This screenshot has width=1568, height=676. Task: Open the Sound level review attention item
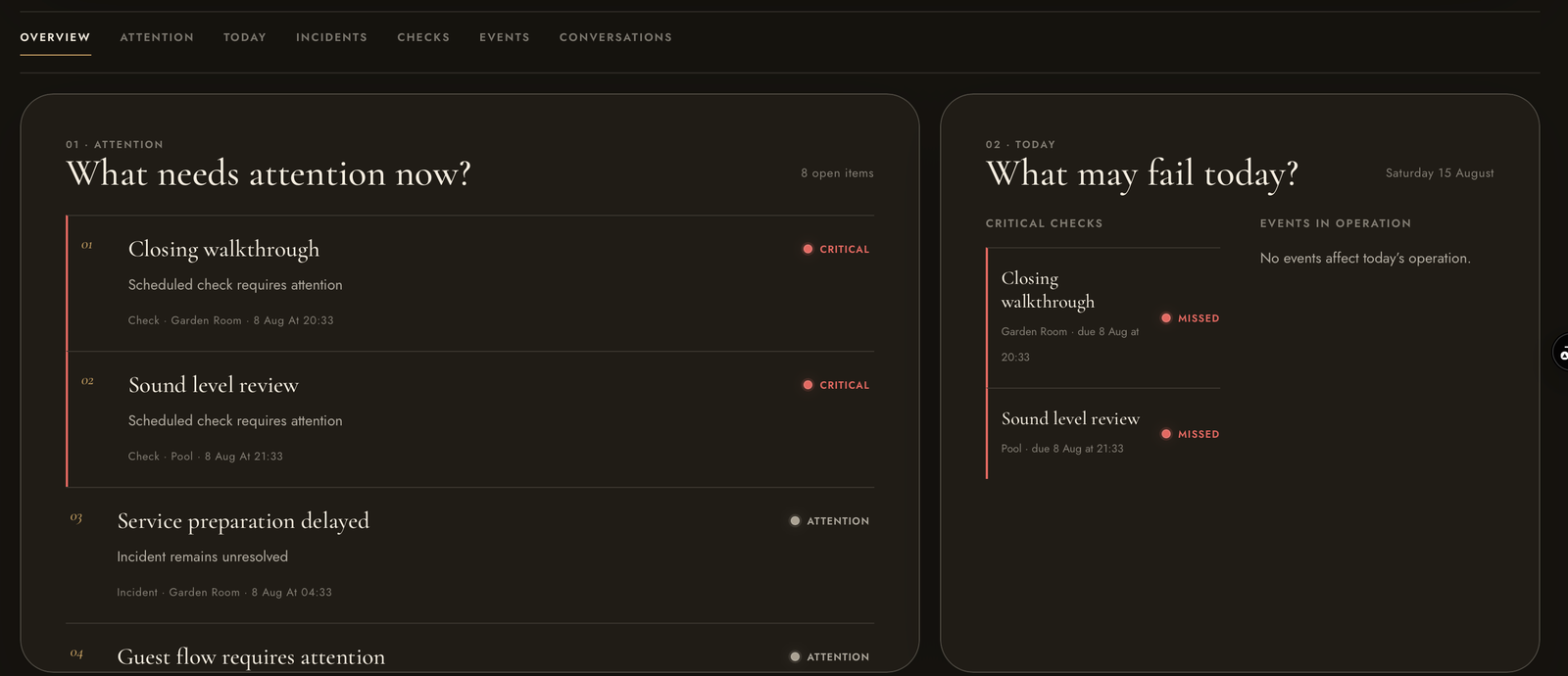pos(470,419)
